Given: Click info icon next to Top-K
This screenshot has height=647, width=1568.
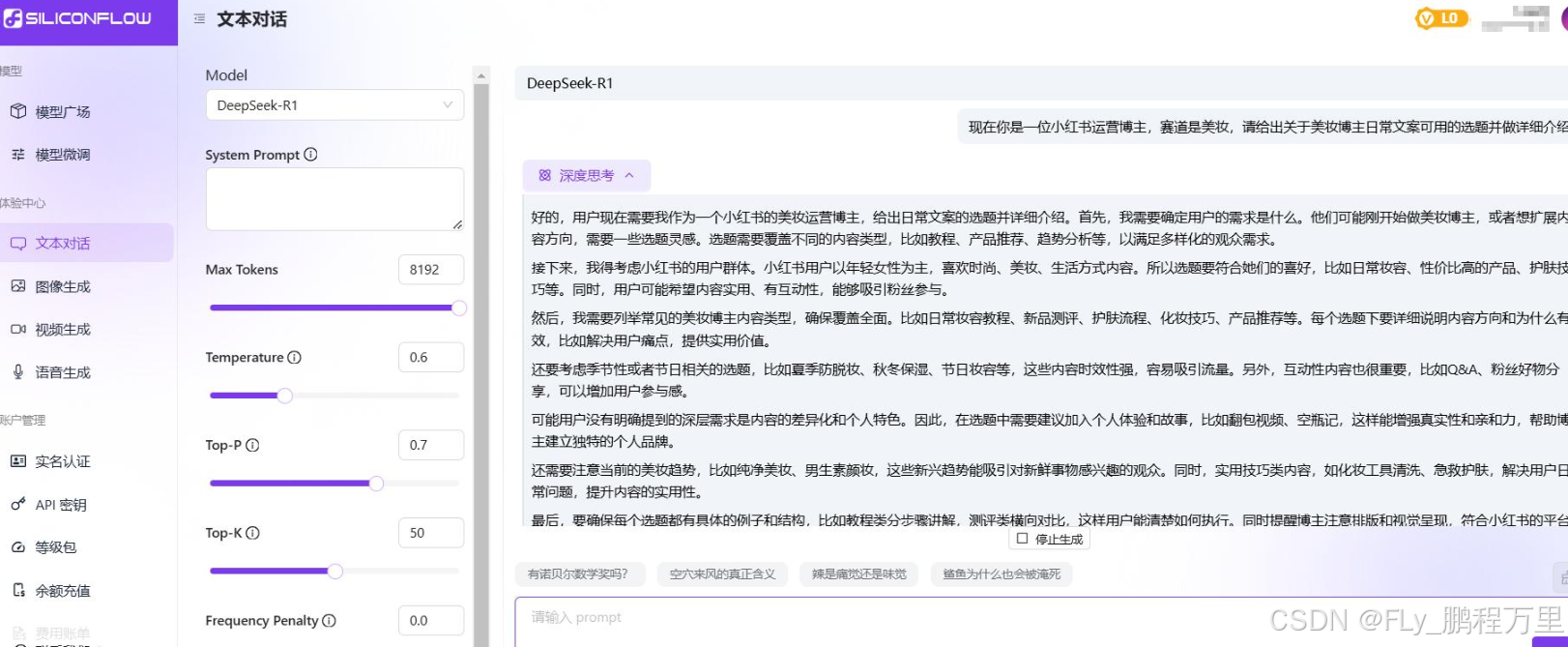Looking at the screenshot, I should click(x=252, y=533).
